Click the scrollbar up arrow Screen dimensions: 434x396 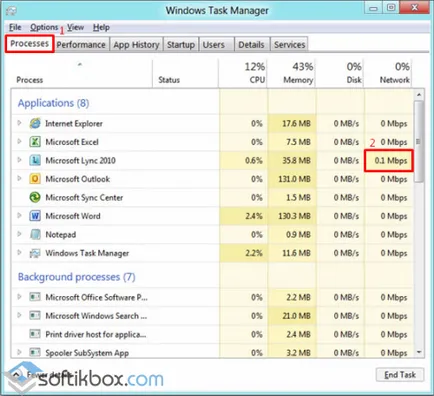419,95
